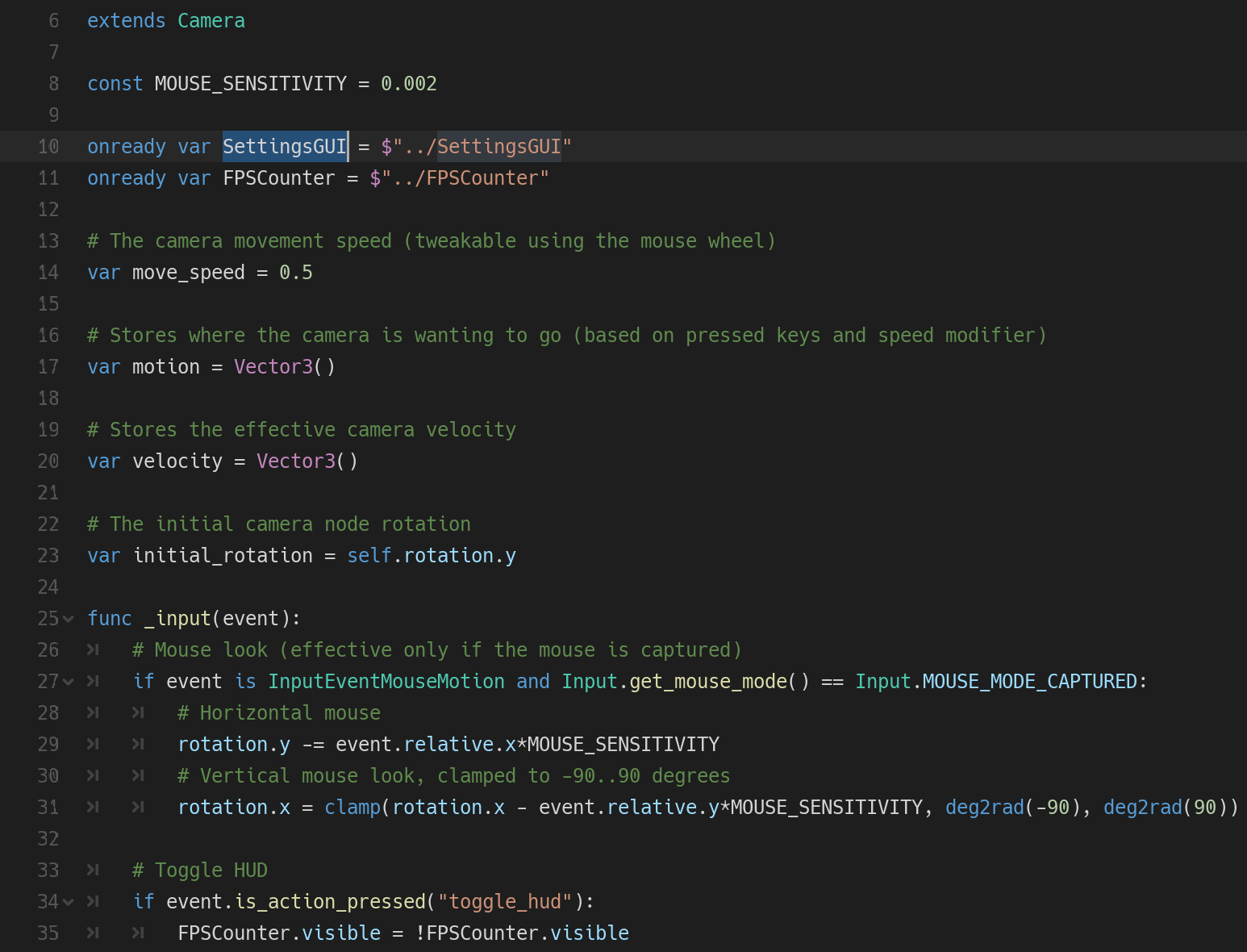Image resolution: width=1247 pixels, height=952 pixels.
Task: Click the value 0.002 on line 8
Action: click(x=409, y=84)
